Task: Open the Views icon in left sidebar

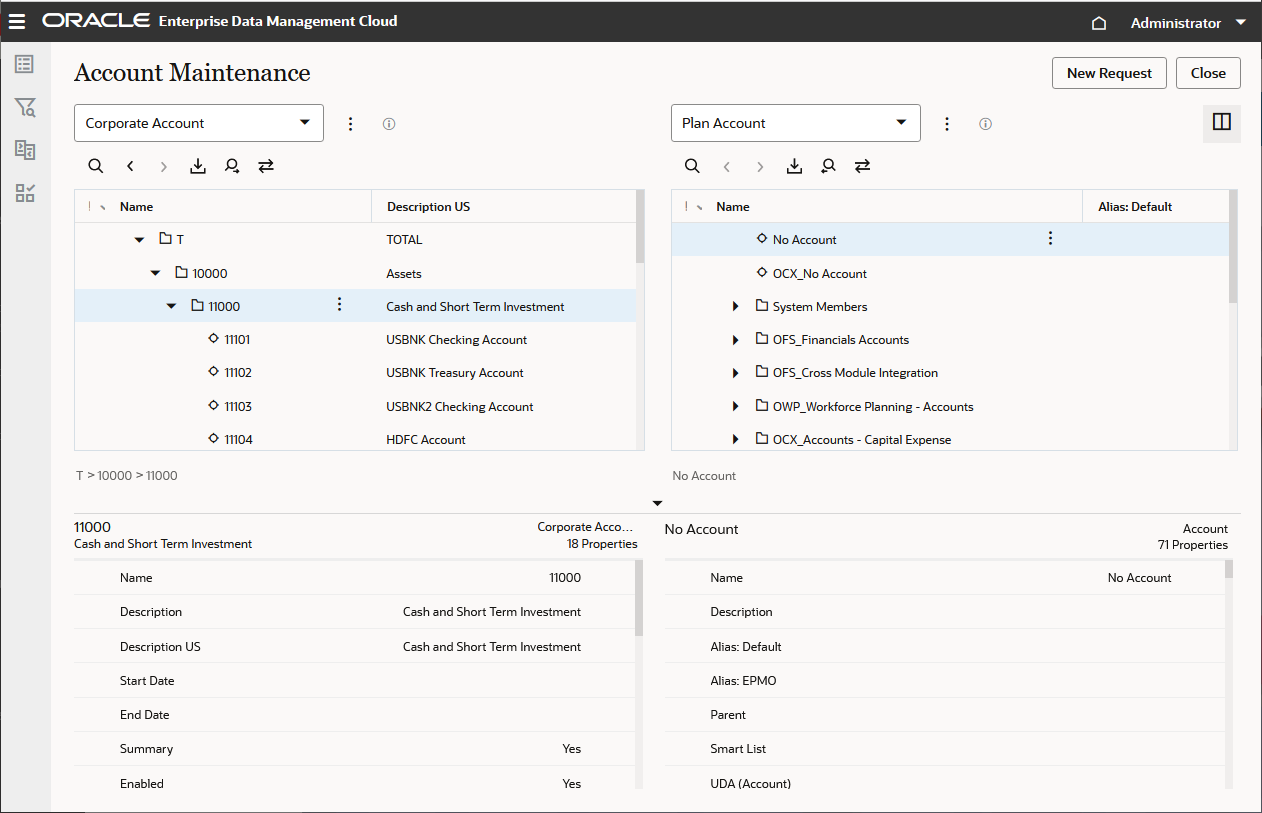Action: point(25,64)
